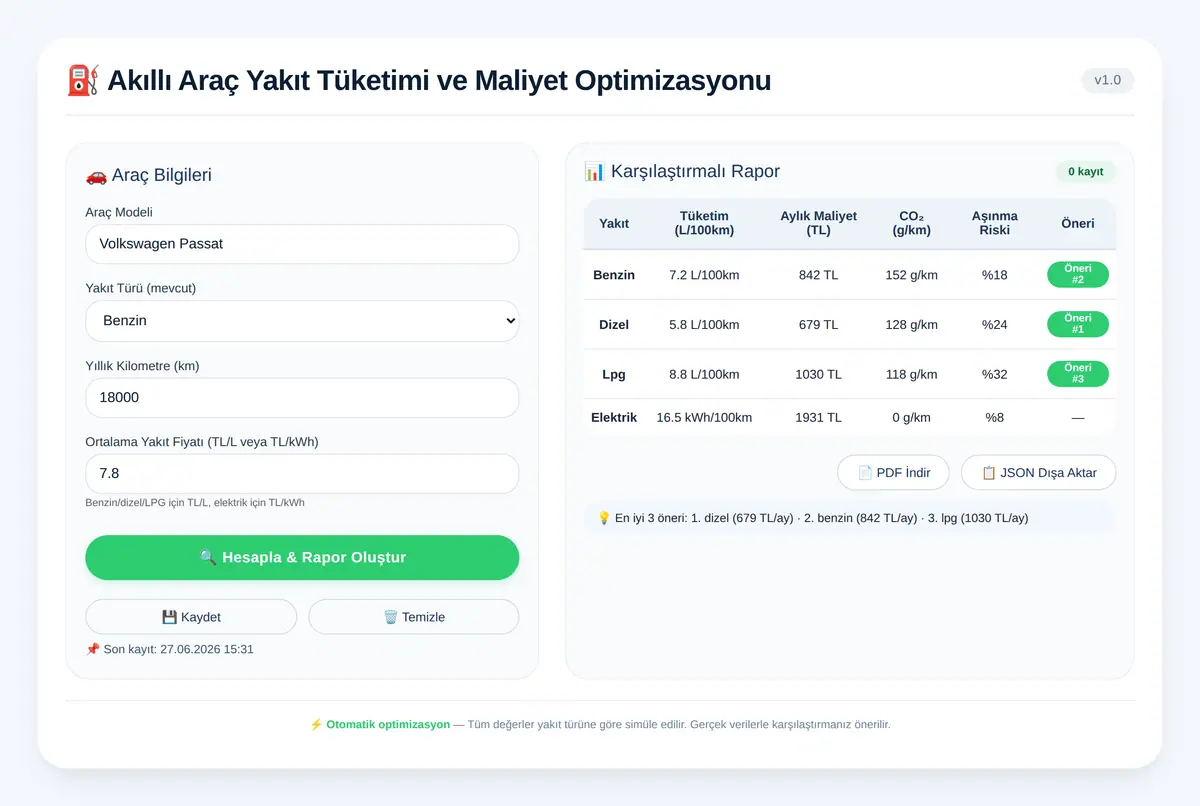Click the %32 risk cell
Image resolution: width=1200 pixels, height=806 pixels.
click(x=995, y=374)
